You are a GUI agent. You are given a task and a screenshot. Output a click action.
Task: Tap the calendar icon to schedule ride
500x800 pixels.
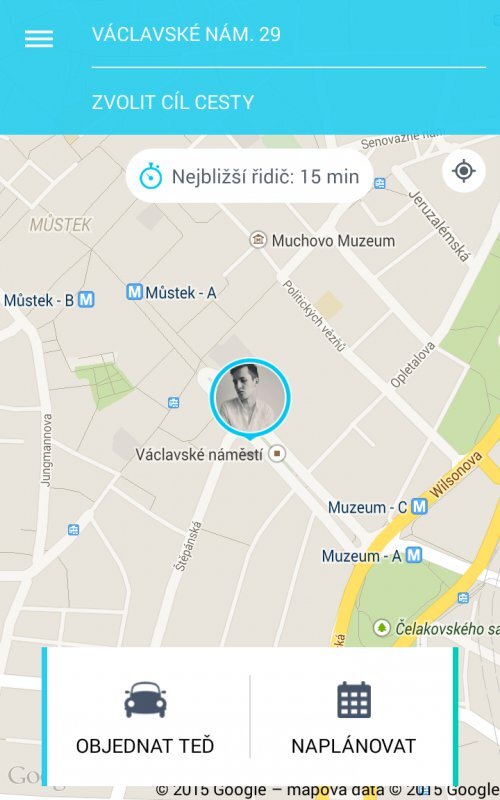tap(354, 699)
